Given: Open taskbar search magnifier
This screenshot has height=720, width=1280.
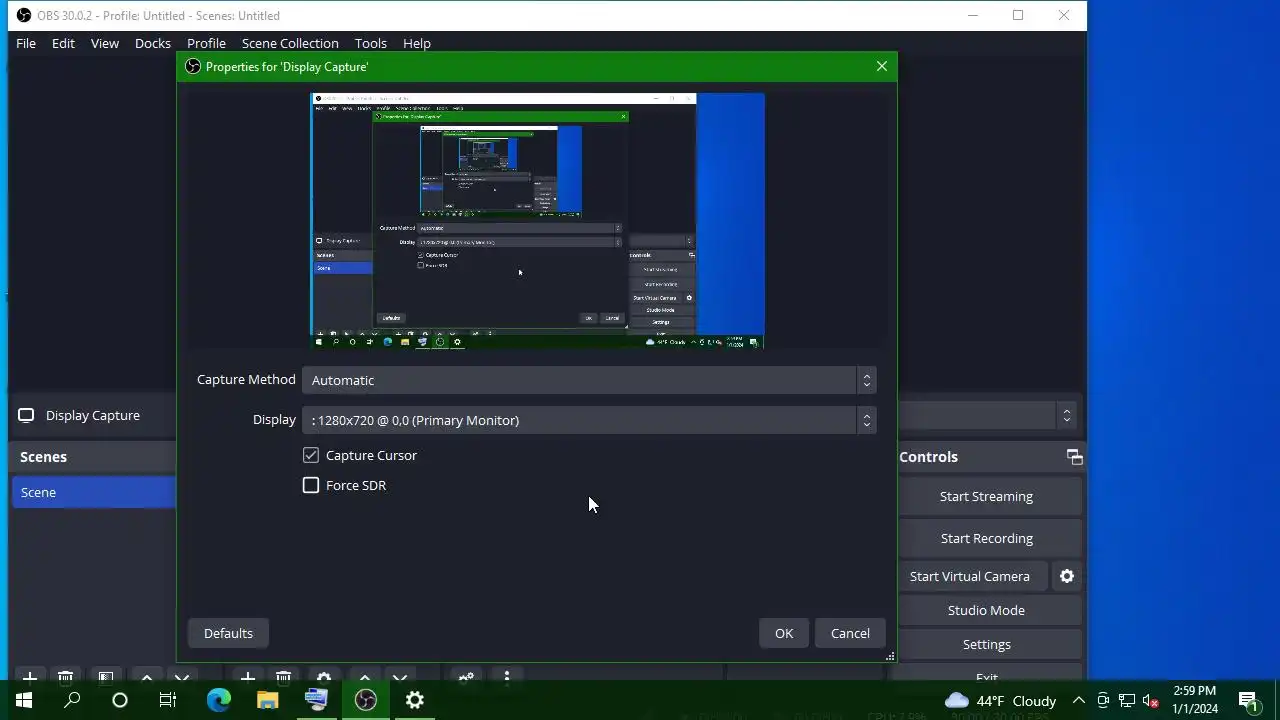Looking at the screenshot, I should [x=72, y=700].
